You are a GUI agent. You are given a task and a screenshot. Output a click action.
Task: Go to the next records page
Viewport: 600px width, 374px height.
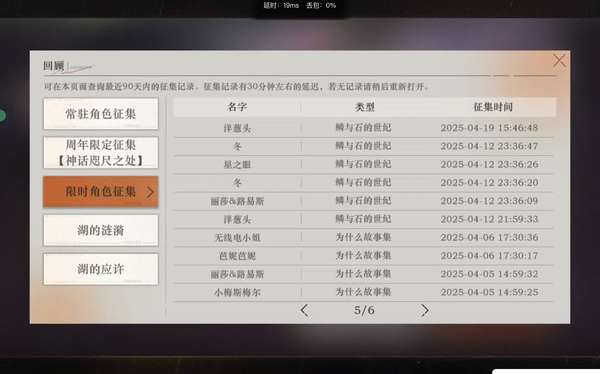click(424, 310)
